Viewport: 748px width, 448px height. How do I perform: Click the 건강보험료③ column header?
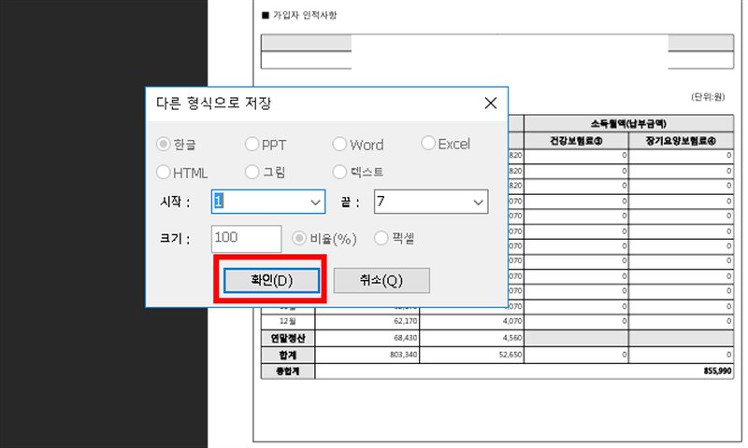(576, 140)
